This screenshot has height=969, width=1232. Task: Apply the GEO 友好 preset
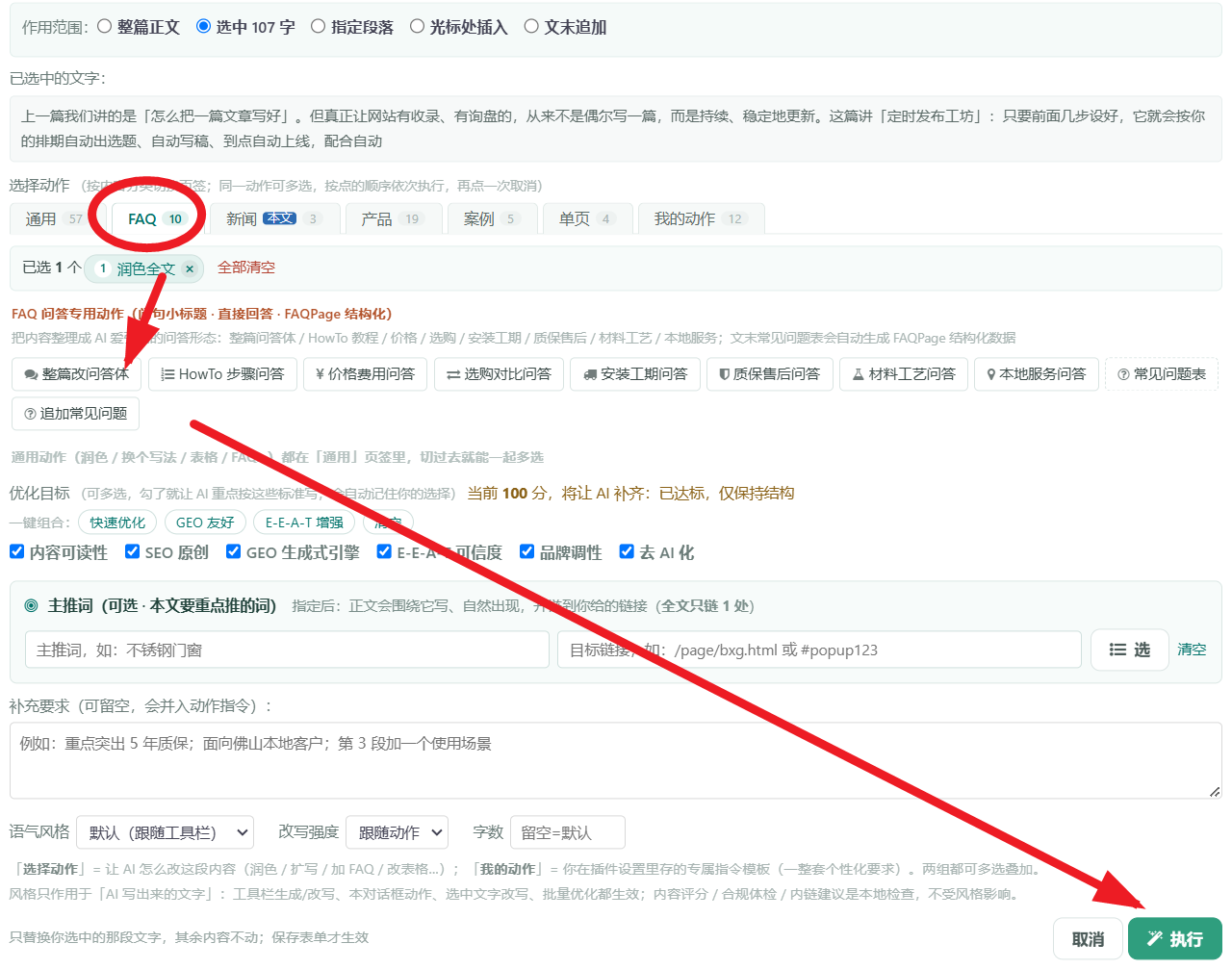tap(205, 523)
